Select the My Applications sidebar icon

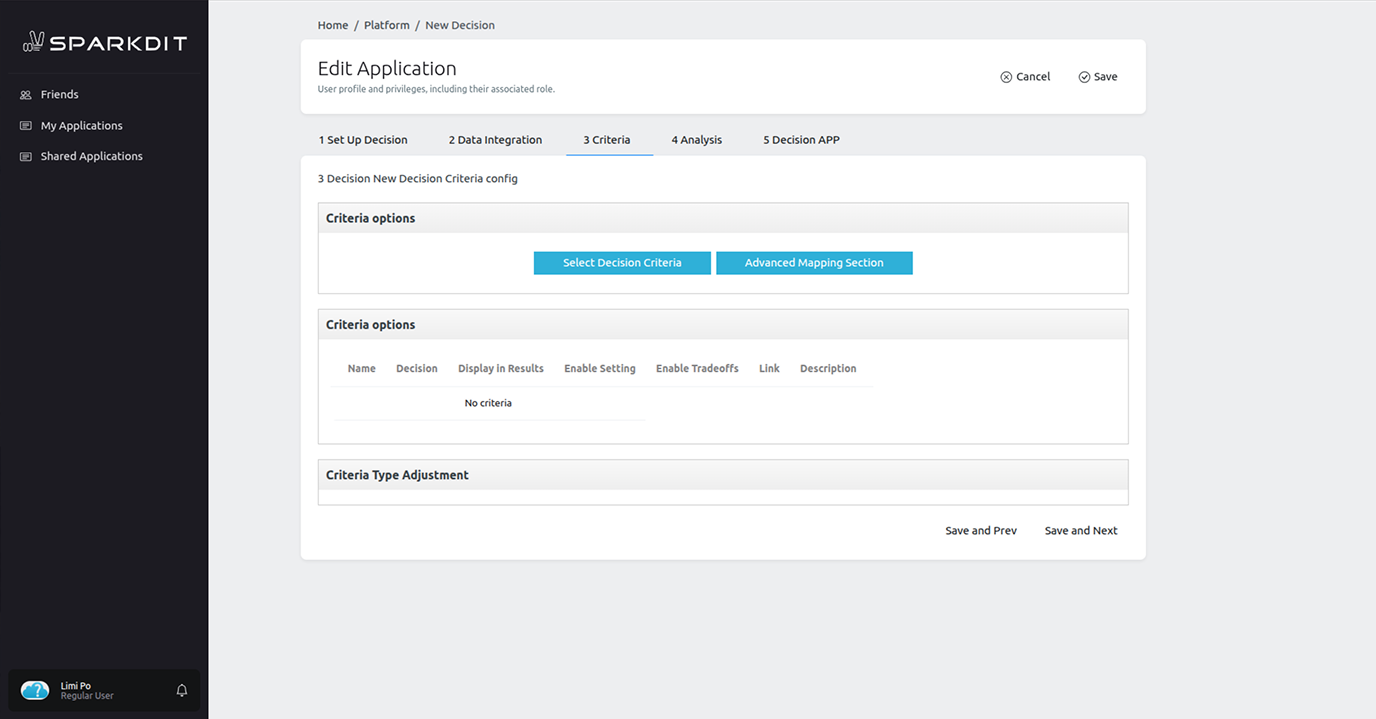coord(24,125)
